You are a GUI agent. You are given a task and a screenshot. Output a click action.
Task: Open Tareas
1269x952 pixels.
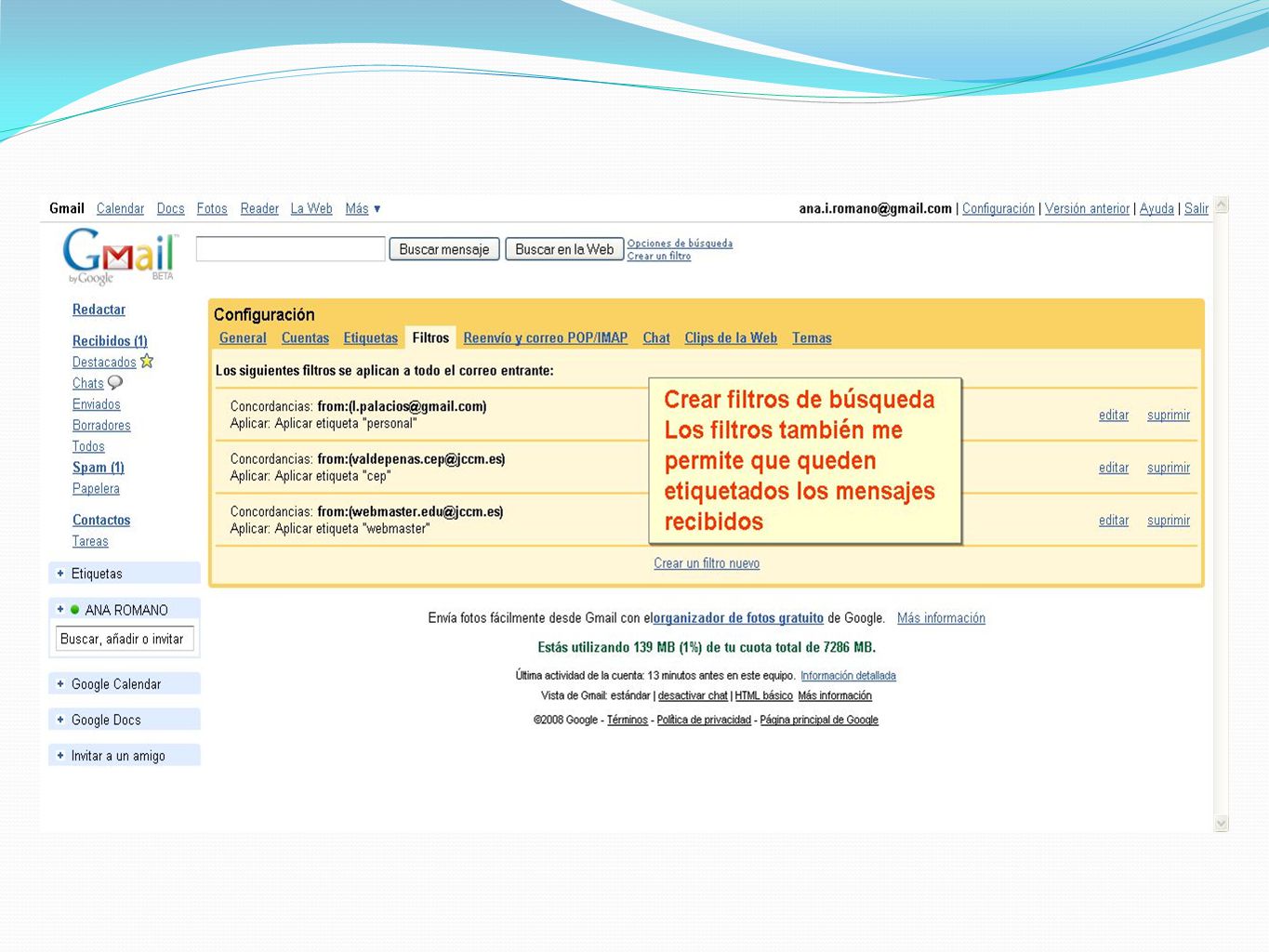pos(90,541)
